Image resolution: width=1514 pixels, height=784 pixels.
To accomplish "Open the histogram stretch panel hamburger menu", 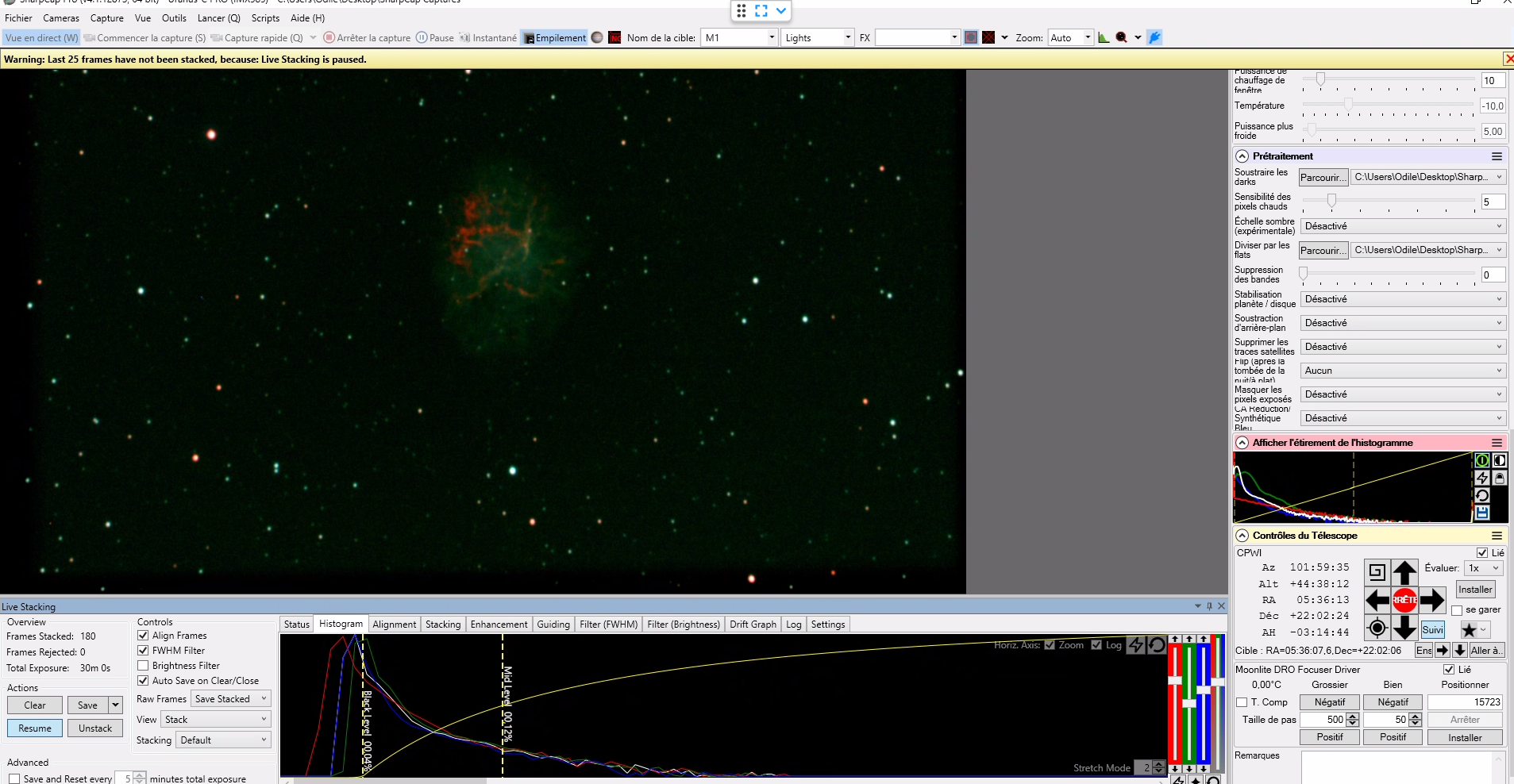I will tap(1497, 443).
